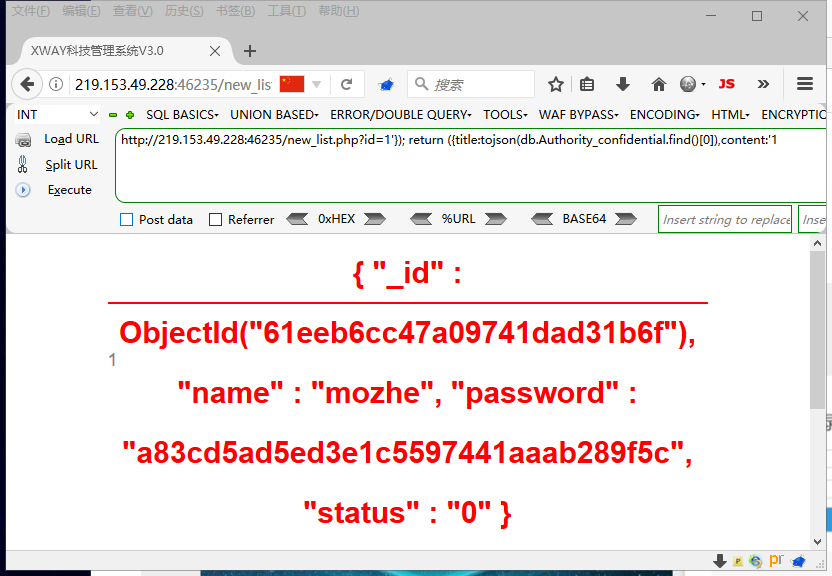Screen dimensions: 832x576
Task: Click the 'Insert string to replace' field
Action: coord(725,219)
